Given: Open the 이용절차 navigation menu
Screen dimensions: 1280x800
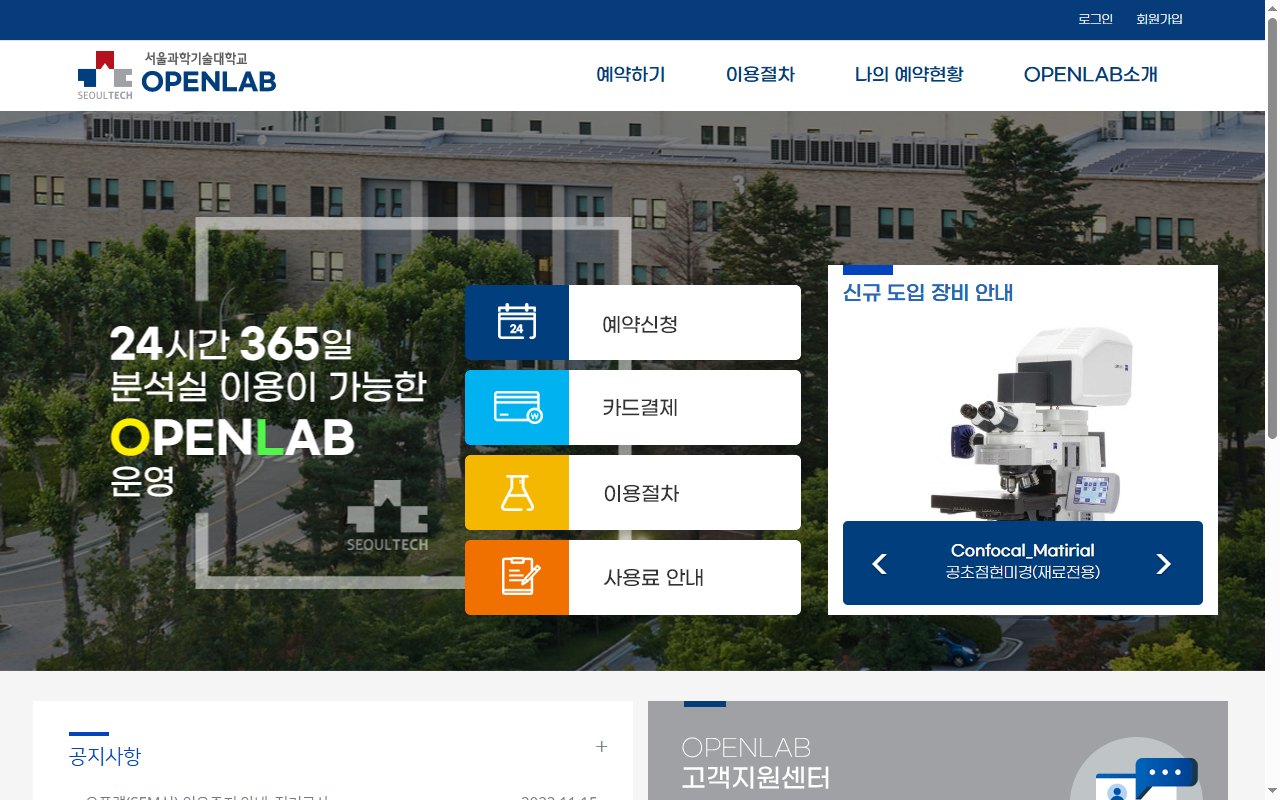Looking at the screenshot, I should [x=760, y=74].
